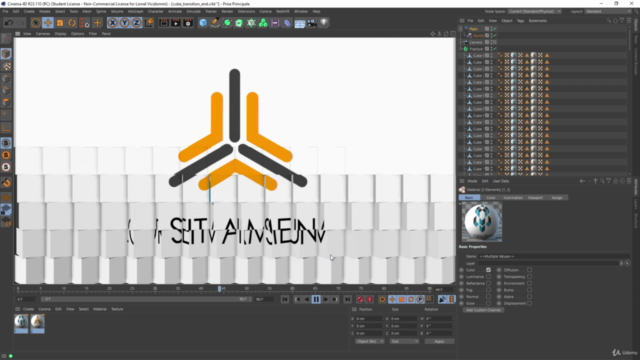The image size is (640, 360).
Task: Click the MoGraph Cloner icon
Action: pos(263,23)
